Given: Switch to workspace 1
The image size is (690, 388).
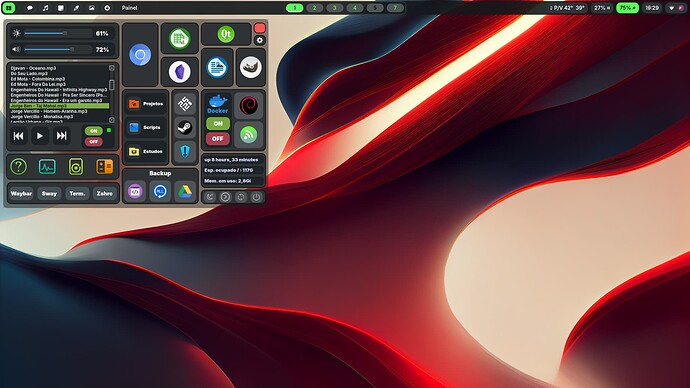Looking at the screenshot, I should point(294,8).
